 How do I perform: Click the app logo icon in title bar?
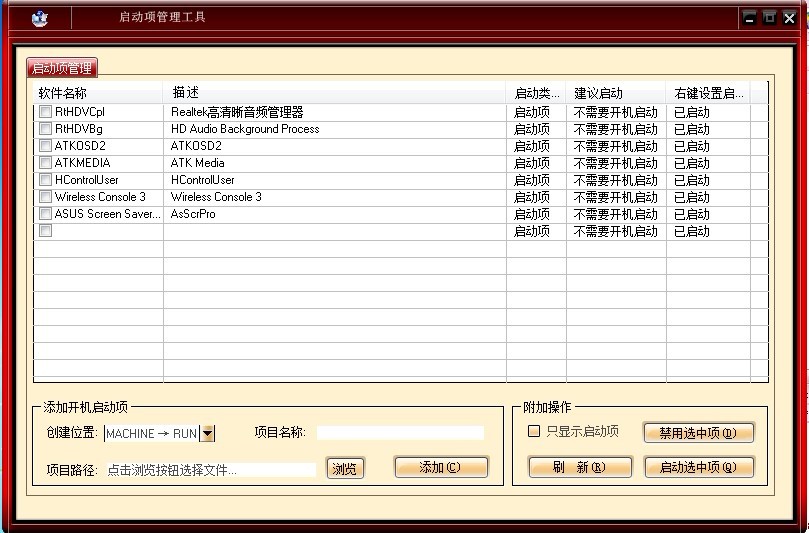[39, 18]
